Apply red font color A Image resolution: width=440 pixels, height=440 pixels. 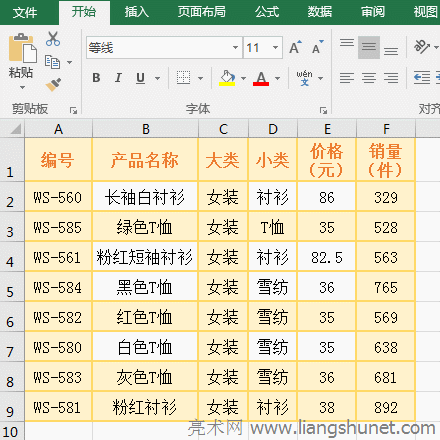point(261,78)
